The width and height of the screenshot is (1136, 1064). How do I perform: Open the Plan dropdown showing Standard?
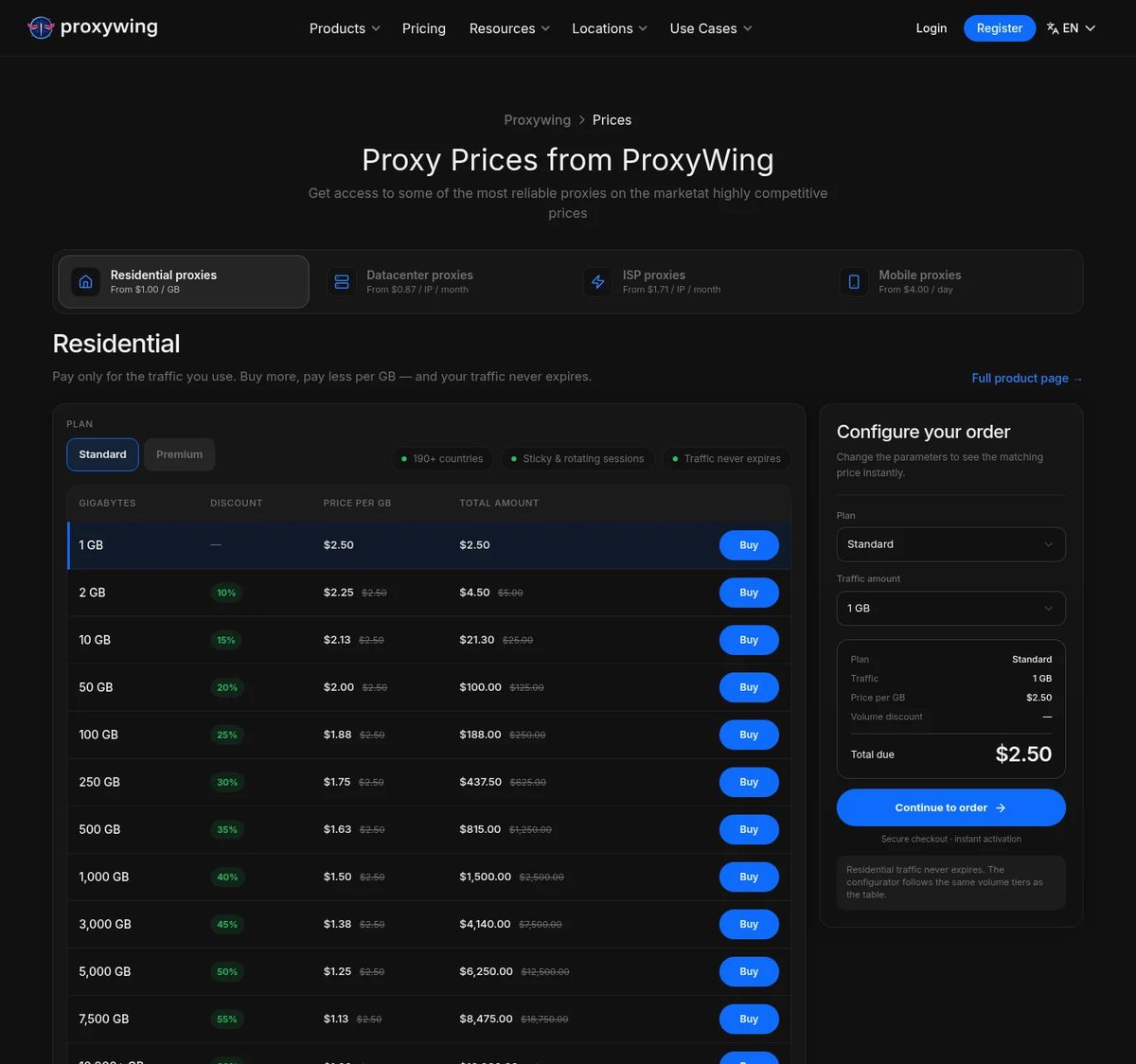pyautogui.click(x=950, y=544)
